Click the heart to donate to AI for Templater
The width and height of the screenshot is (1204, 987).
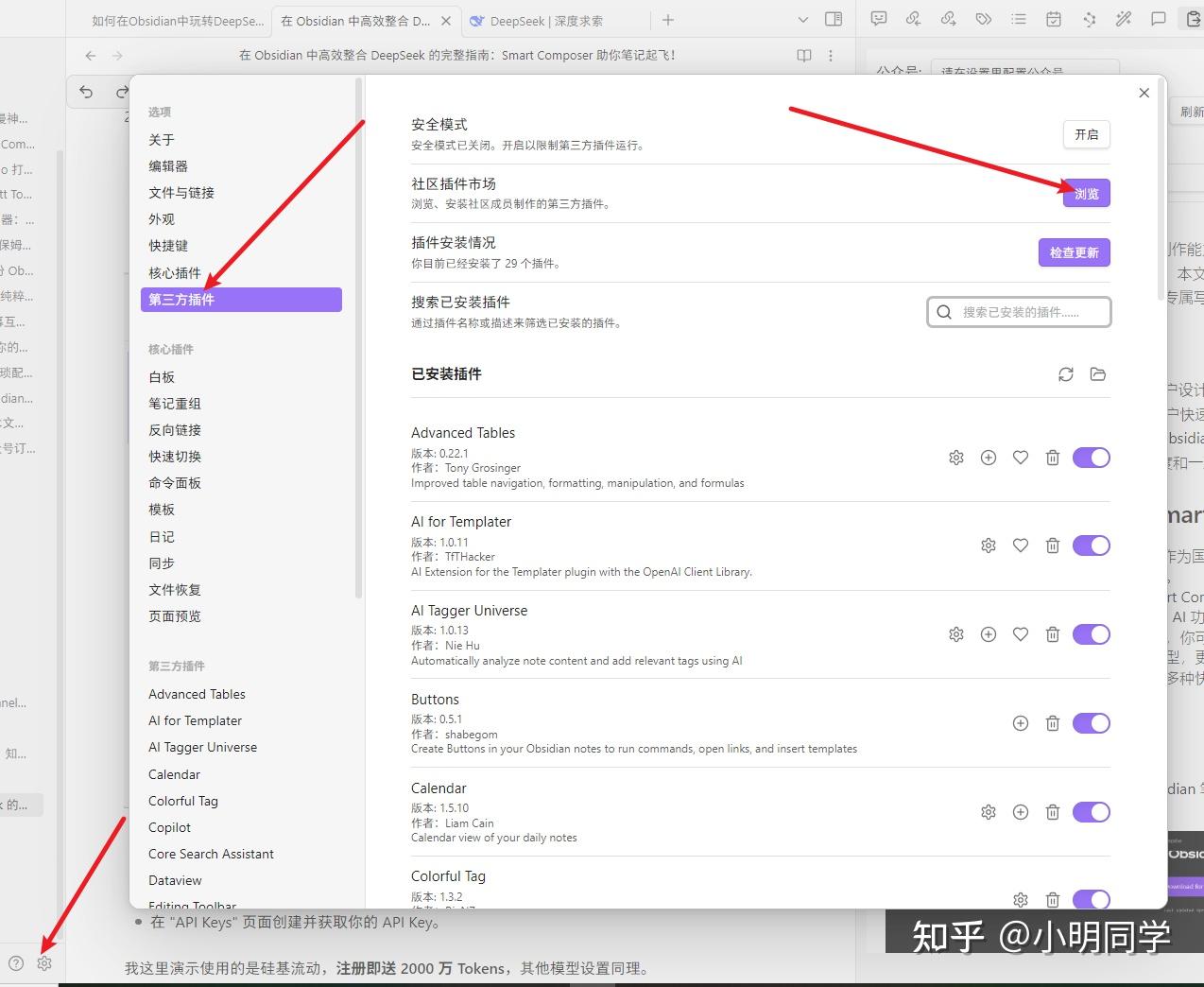tap(1020, 545)
